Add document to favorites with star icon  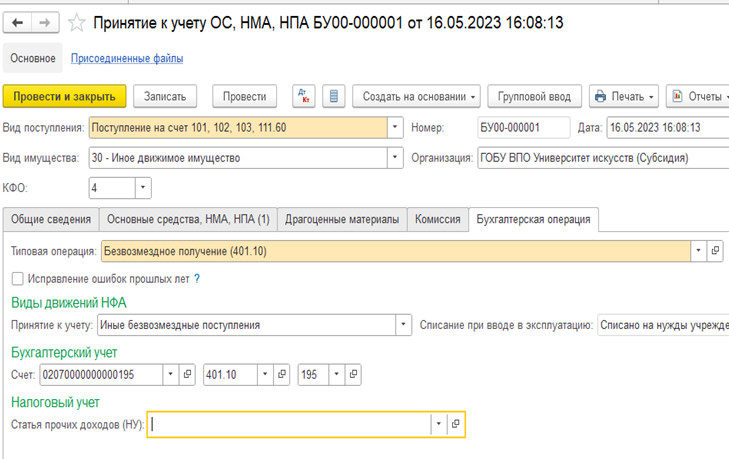[x=76, y=23]
